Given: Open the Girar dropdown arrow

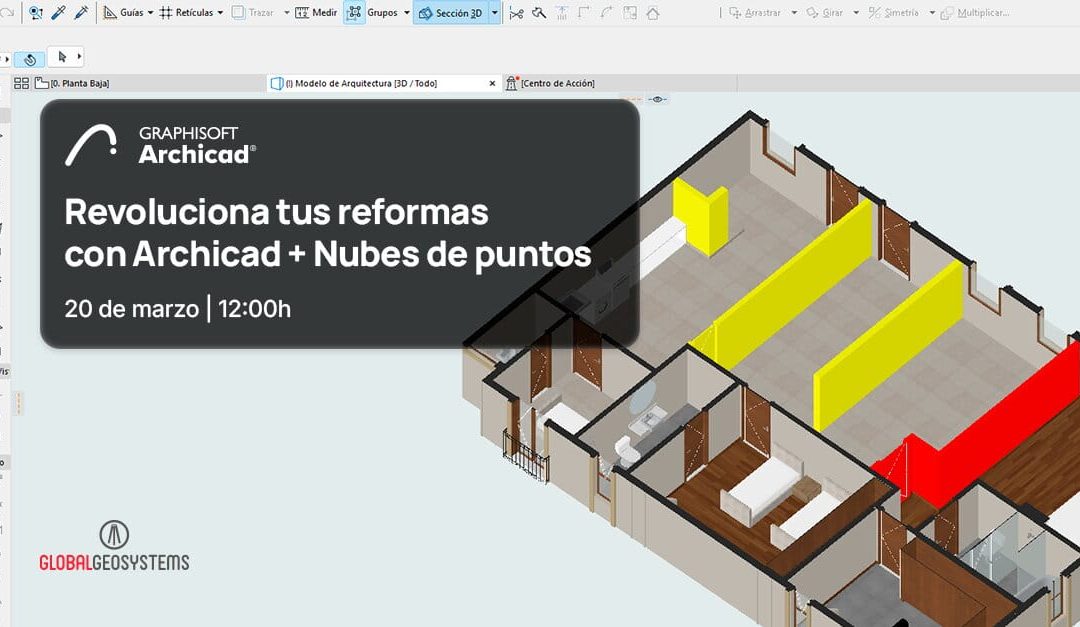Looking at the screenshot, I should click(x=856, y=13).
